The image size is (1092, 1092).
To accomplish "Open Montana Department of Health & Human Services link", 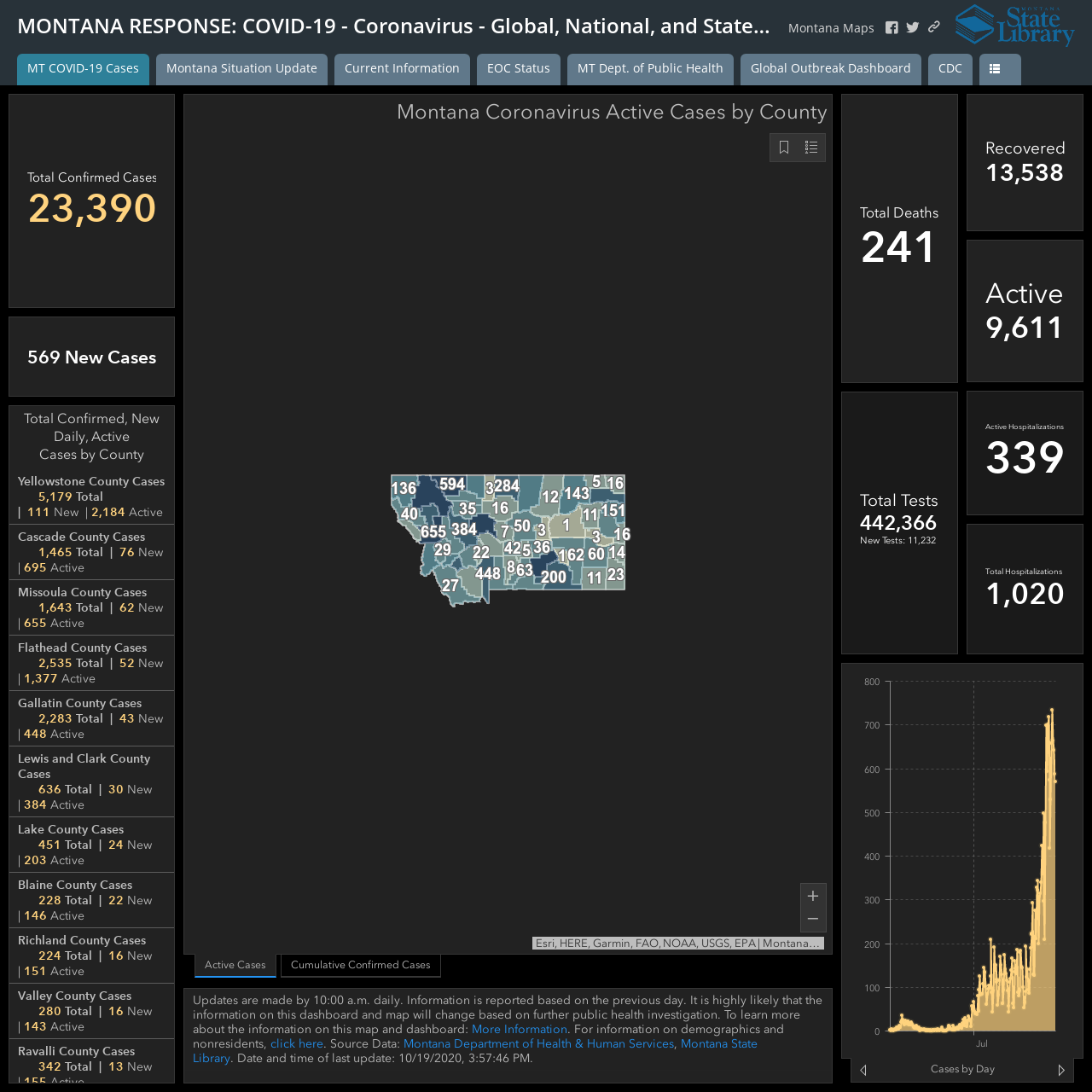I will point(539,1043).
